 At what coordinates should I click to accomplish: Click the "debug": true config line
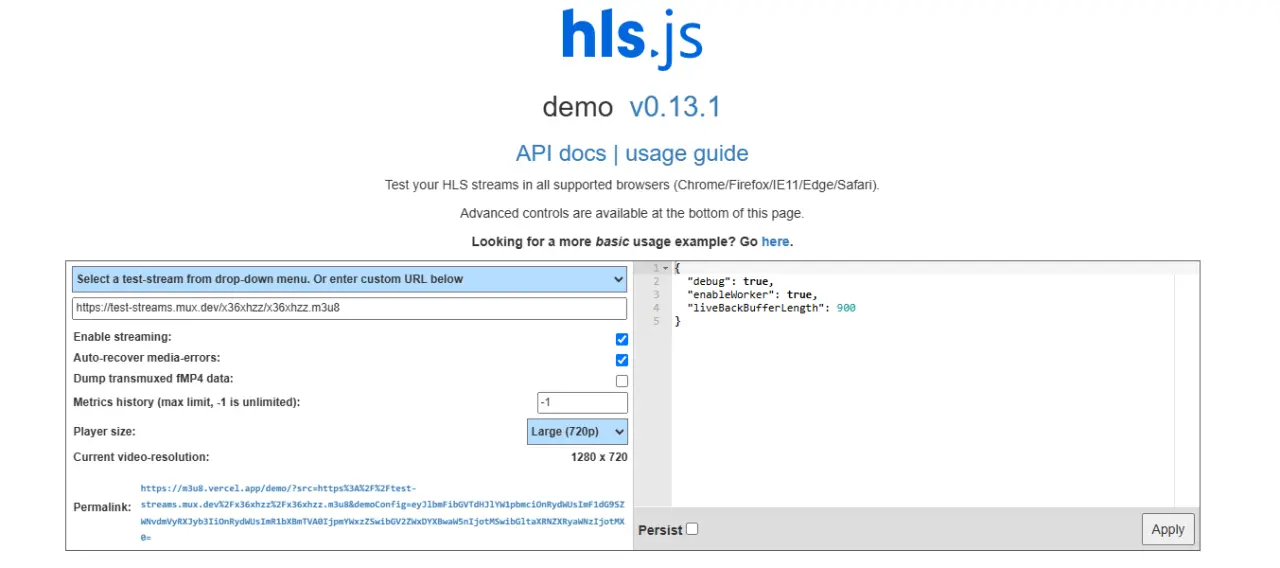(731, 282)
